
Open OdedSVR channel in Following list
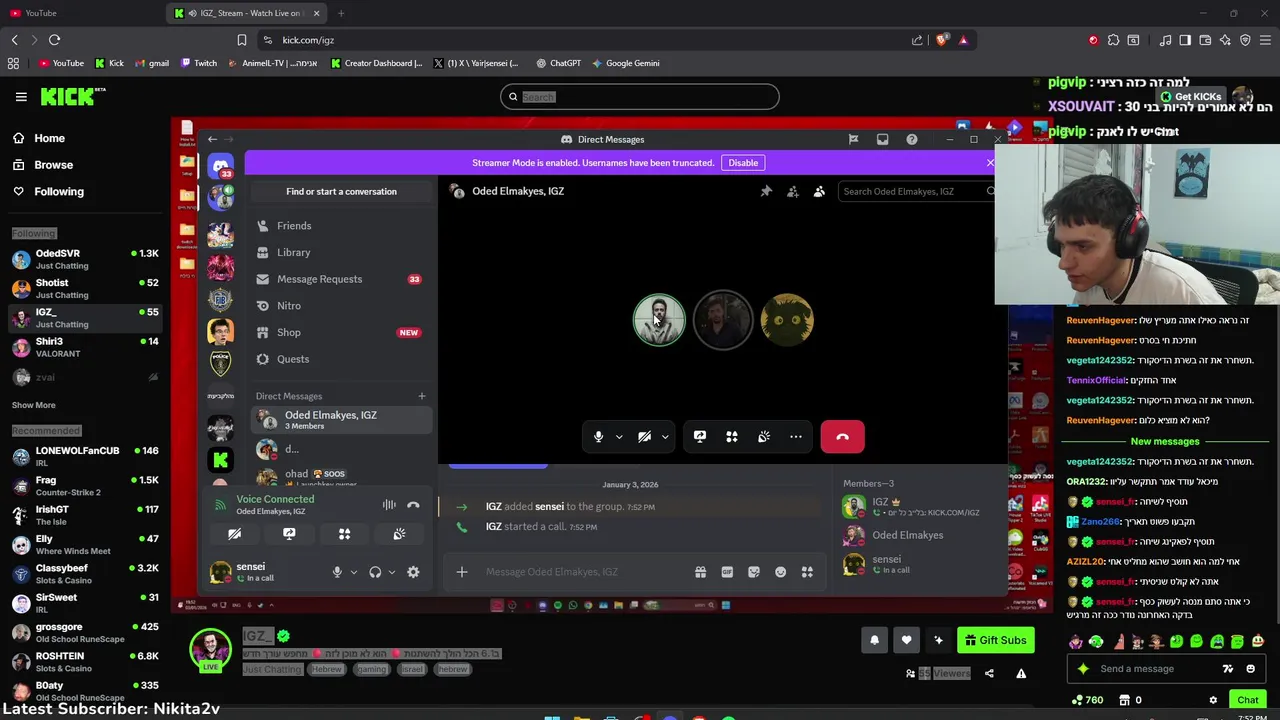tap(84, 259)
